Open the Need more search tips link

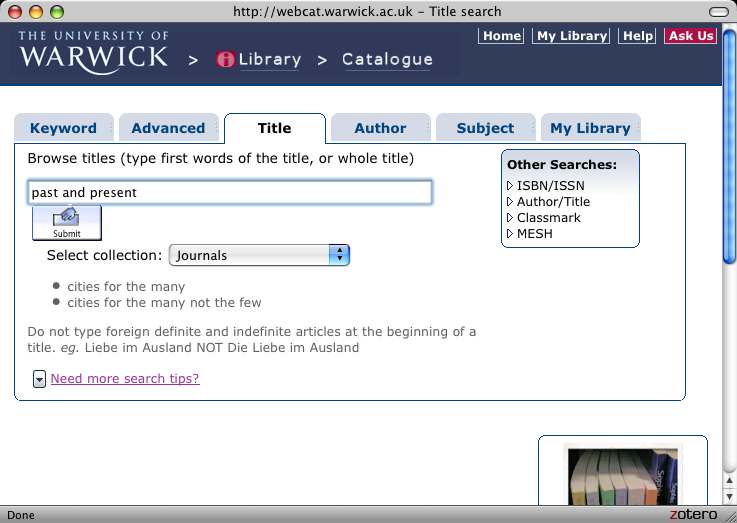pos(125,378)
